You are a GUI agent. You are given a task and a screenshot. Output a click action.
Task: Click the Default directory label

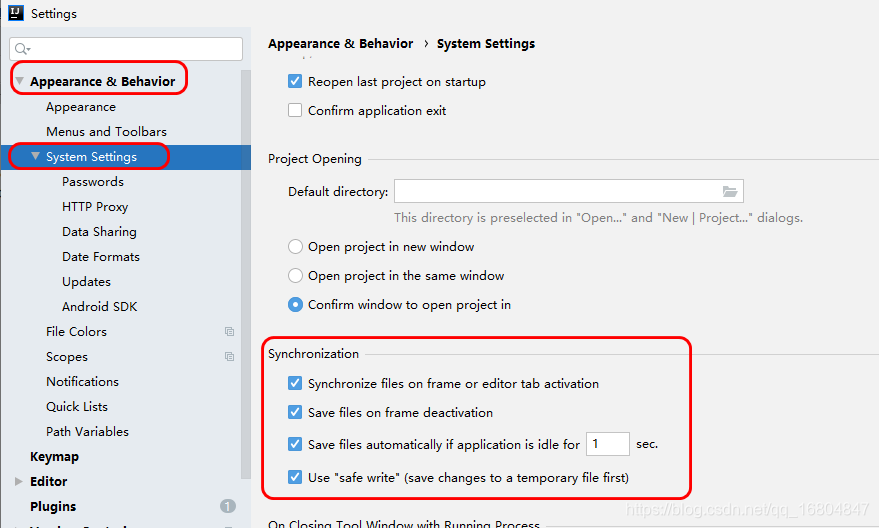pyautogui.click(x=338, y=192)
